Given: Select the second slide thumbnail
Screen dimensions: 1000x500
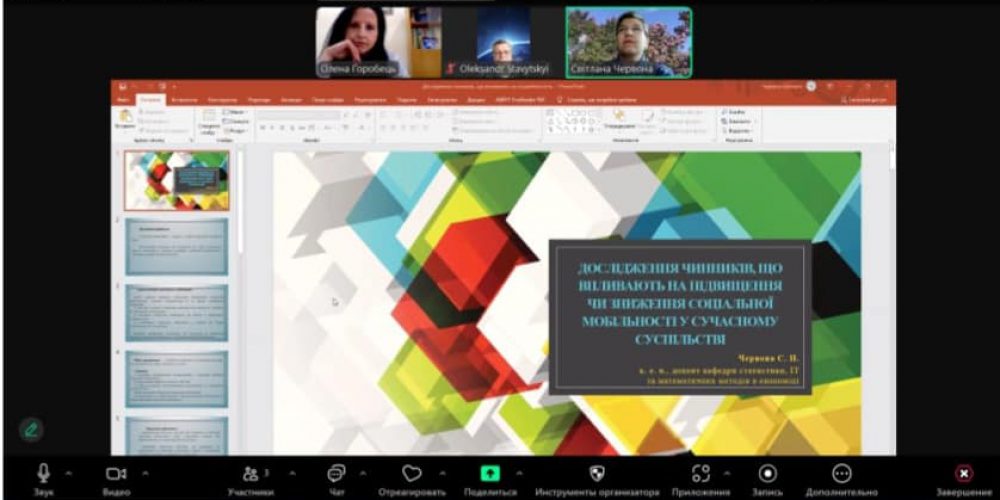Looking at the screenshot, I should 176,246.
